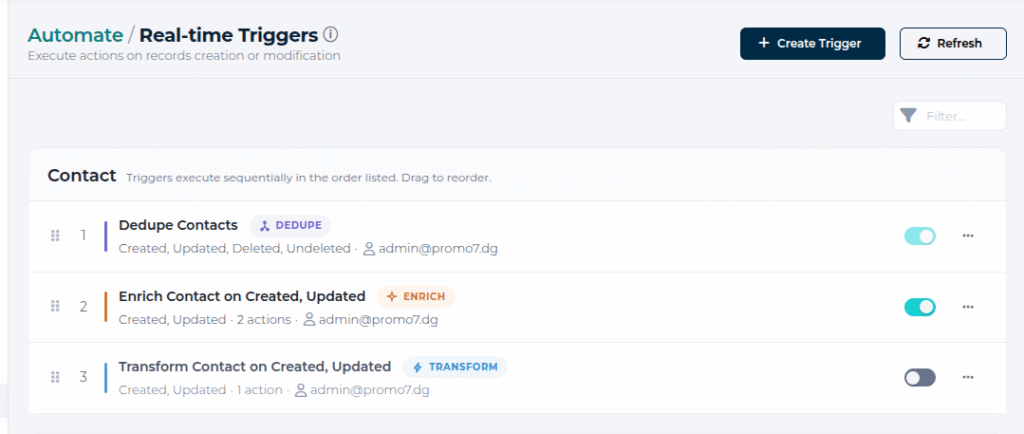
Task: Open the three-dot menu for Transform Contact
Action: coord(968,377)
